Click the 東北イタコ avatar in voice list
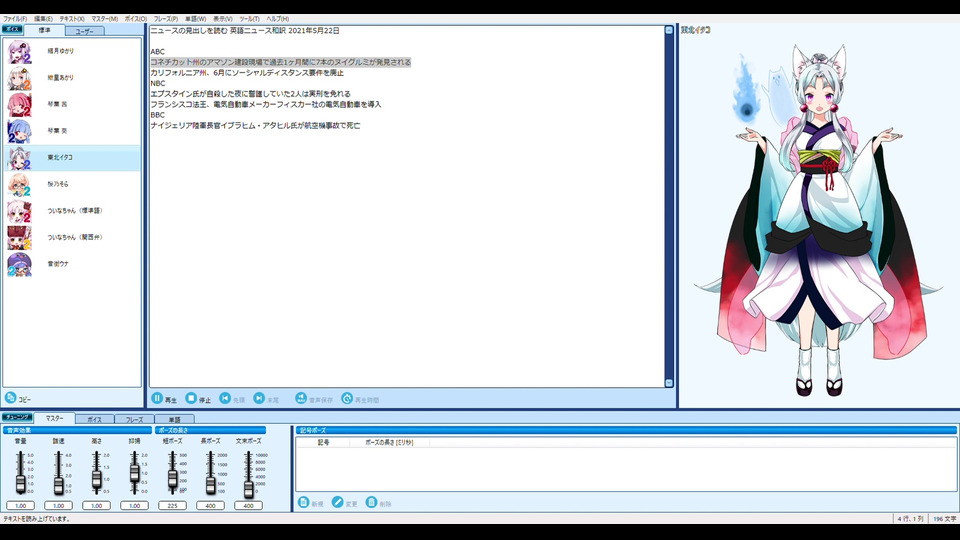Image resolution: width=960 pixels, height=540 pixels. (x=19, y=158)
